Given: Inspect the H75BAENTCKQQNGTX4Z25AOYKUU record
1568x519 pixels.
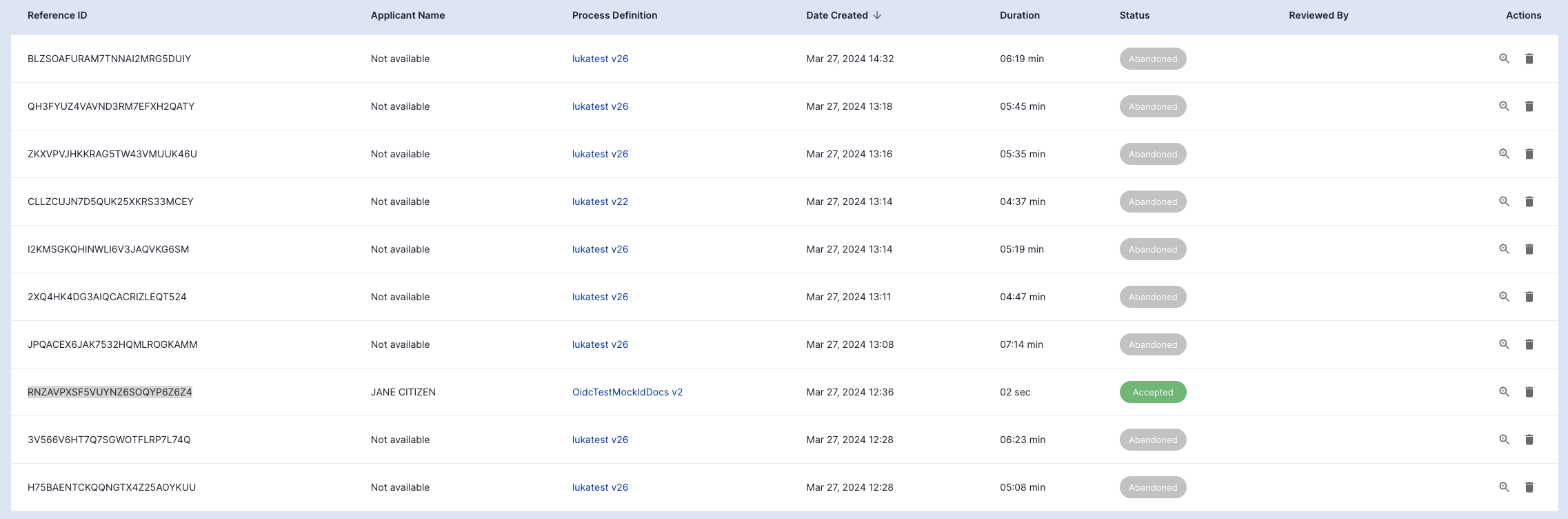Looking at the screenshot, I should point(1504,487).
